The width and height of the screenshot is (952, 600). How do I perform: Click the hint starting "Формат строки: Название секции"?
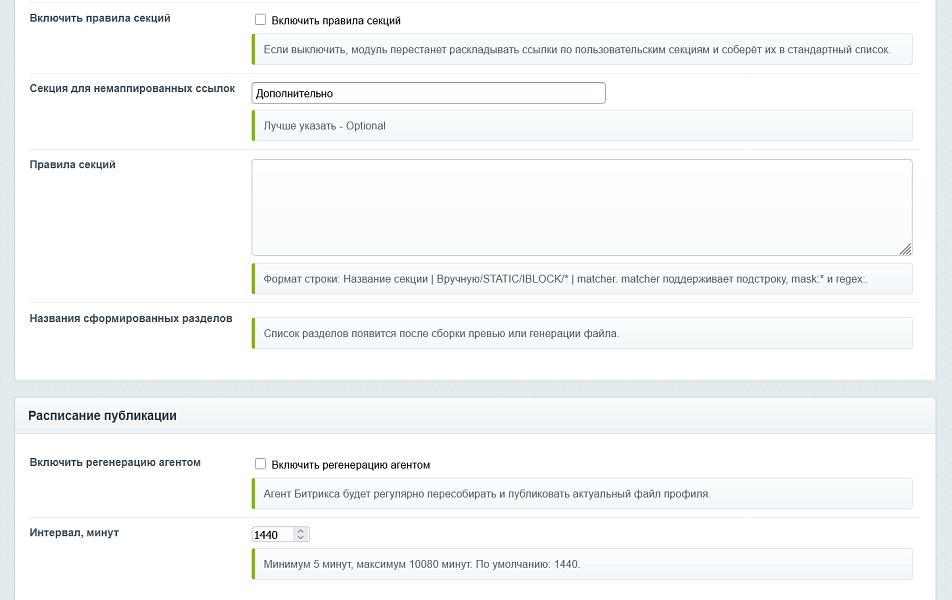click(582, 279)
